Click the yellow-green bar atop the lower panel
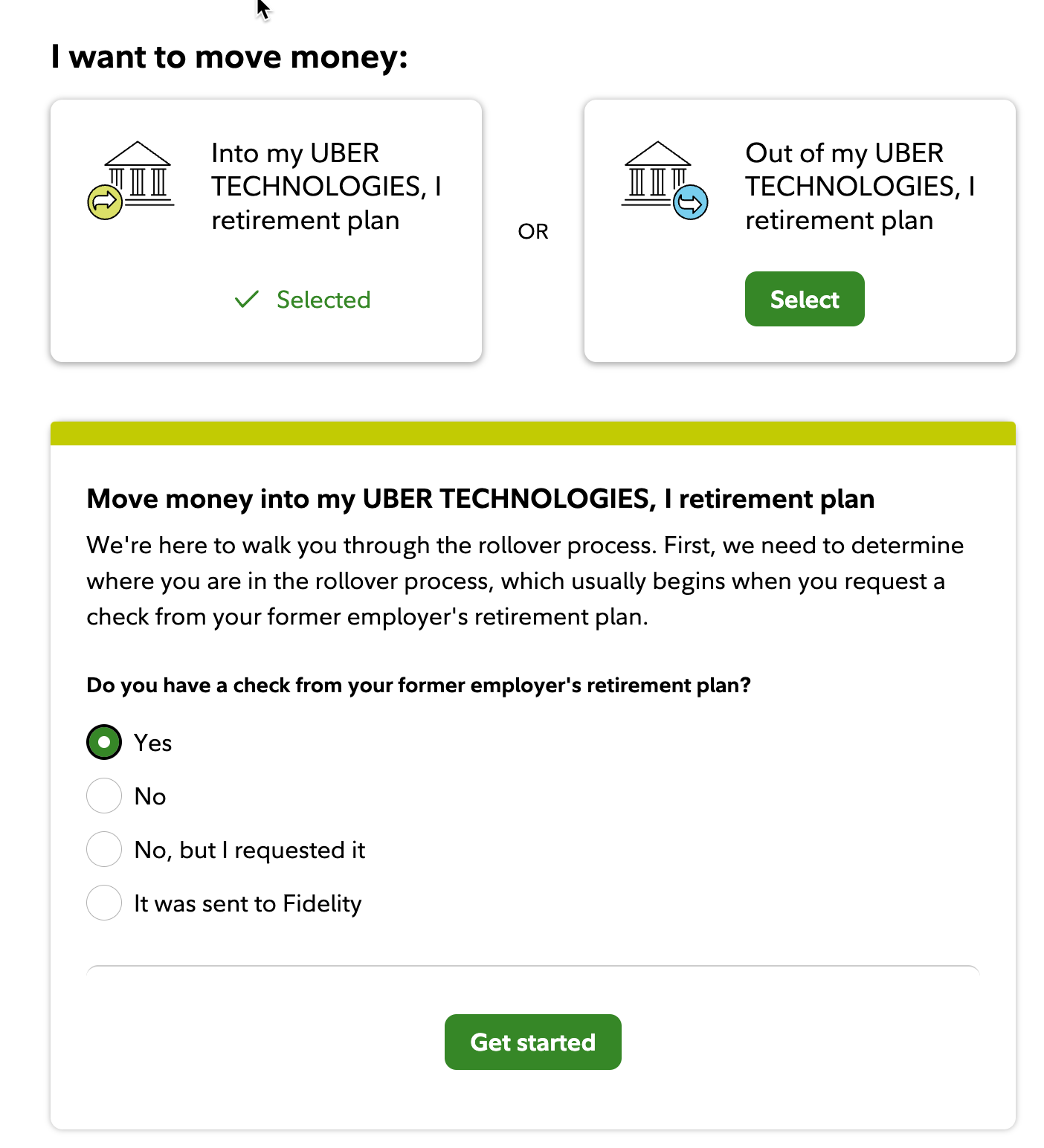 tap(532, 430)
